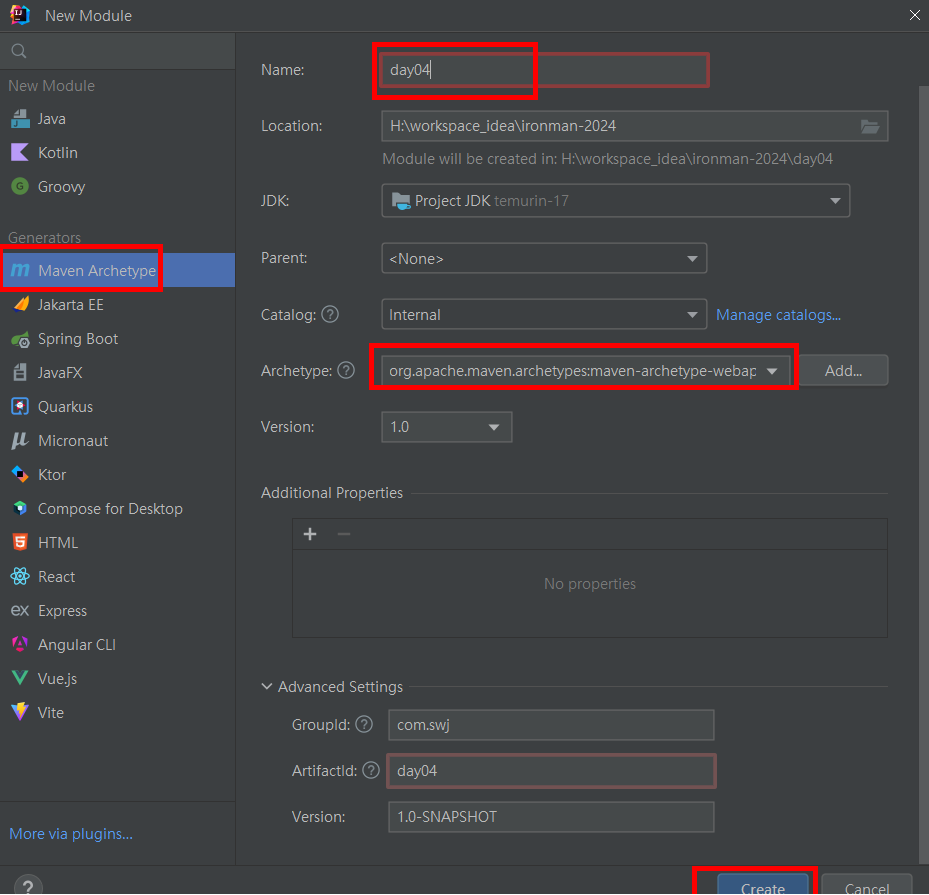Click the Add... archetype button
The width and height of the screenshot is (929, 895).
[x=843, y=371]
